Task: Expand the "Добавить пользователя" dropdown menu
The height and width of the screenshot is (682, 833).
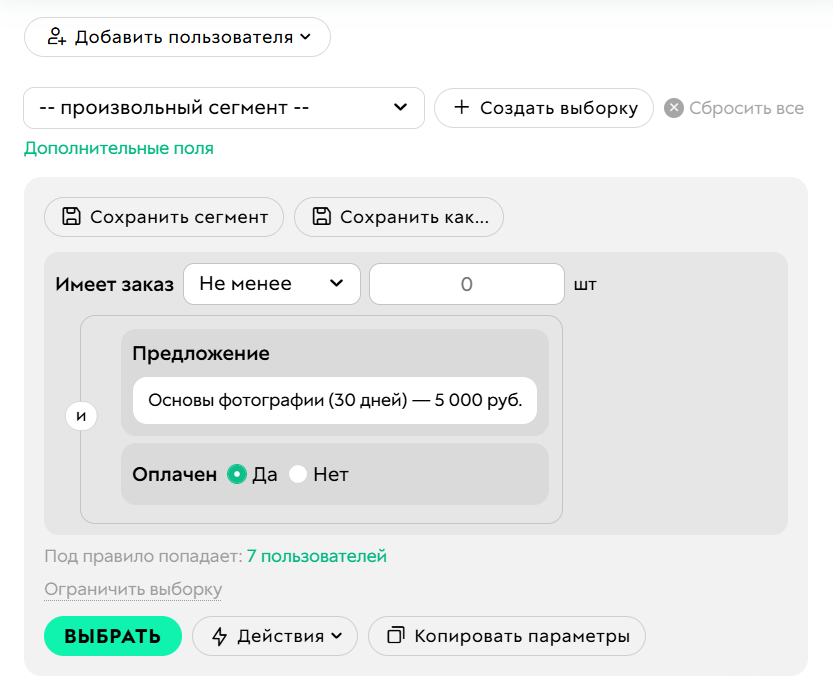Action: coord(176,36)
